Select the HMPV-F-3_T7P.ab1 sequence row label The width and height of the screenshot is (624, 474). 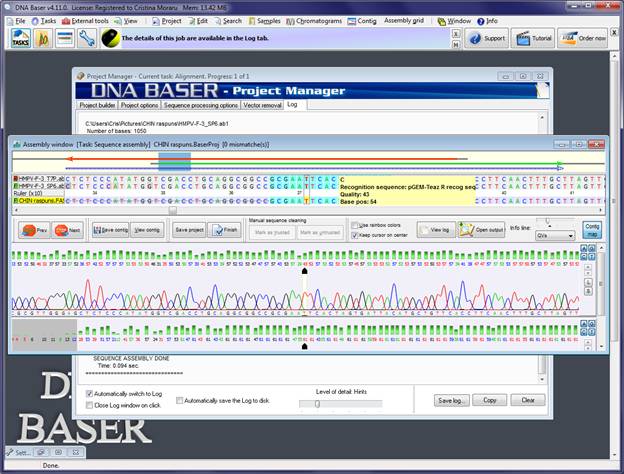click(x=39, y=179)
